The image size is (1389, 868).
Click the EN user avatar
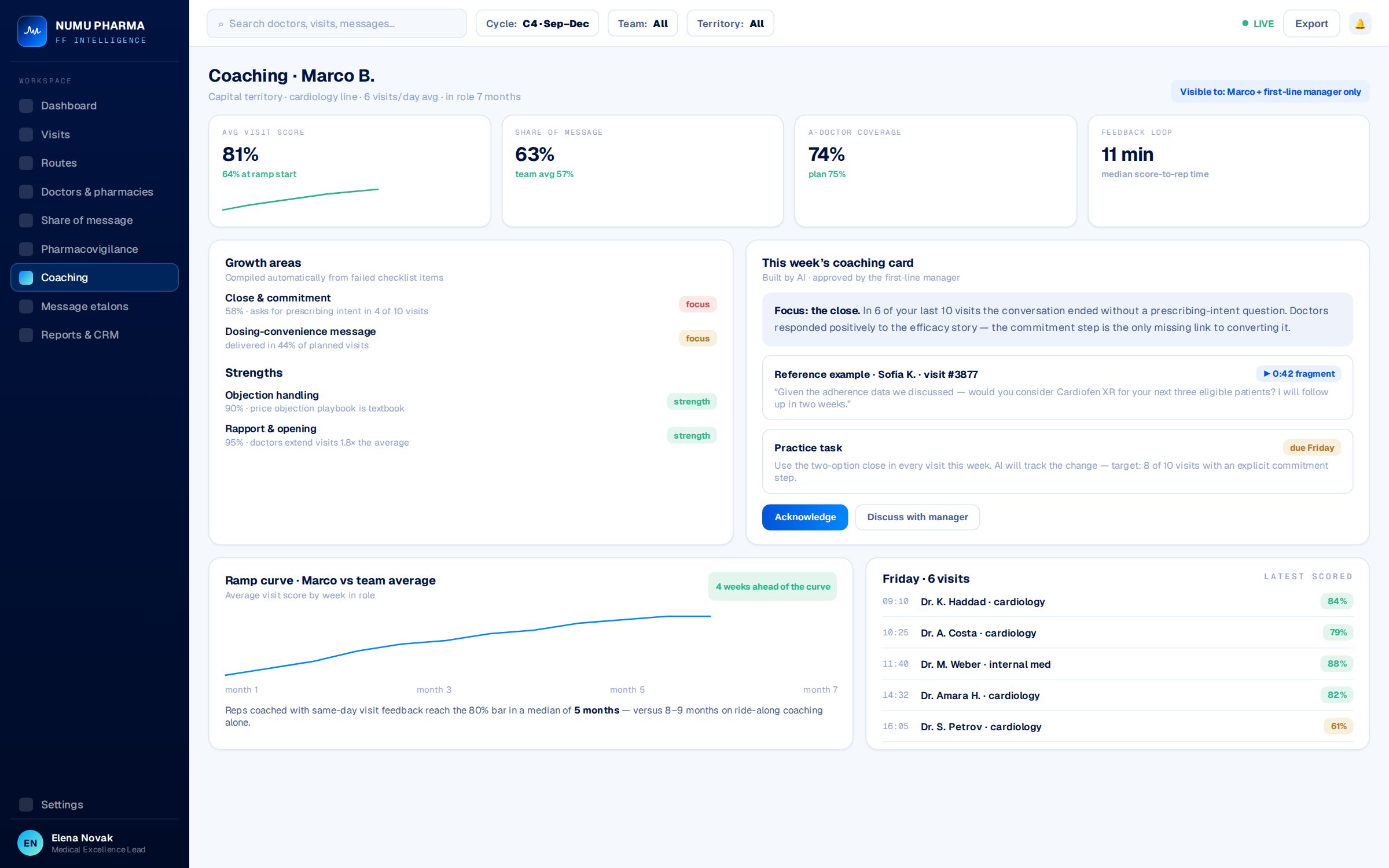coord(30,843)
